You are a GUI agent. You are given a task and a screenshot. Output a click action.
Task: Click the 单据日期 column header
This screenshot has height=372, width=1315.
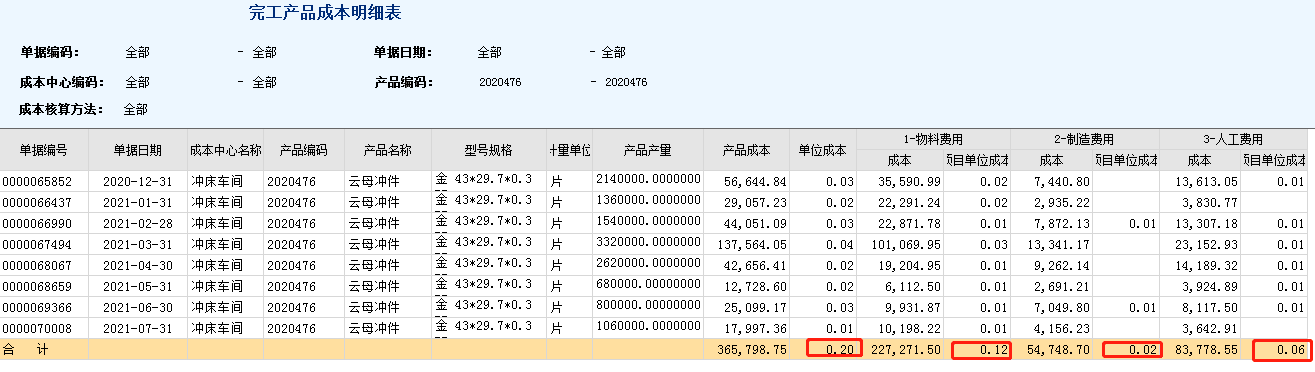137,150
